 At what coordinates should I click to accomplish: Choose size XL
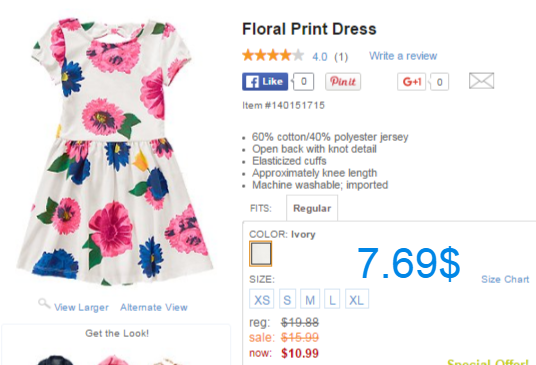[357, 299]
